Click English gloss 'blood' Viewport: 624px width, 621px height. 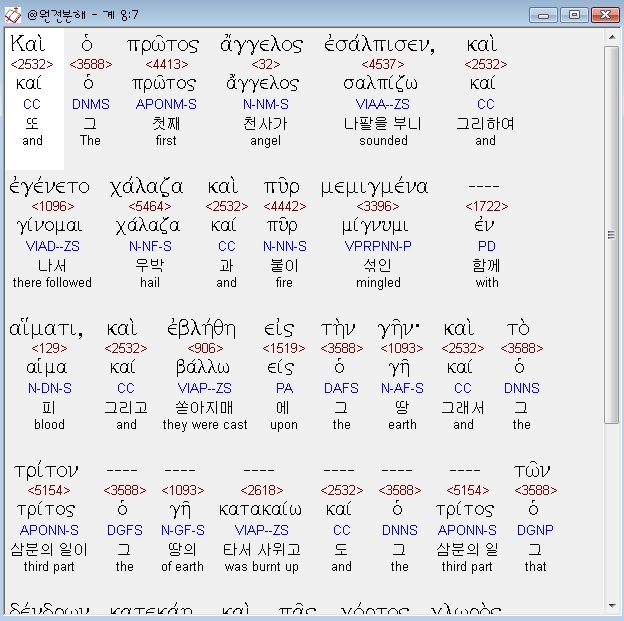pyautogui.click(x=49, y=425)
